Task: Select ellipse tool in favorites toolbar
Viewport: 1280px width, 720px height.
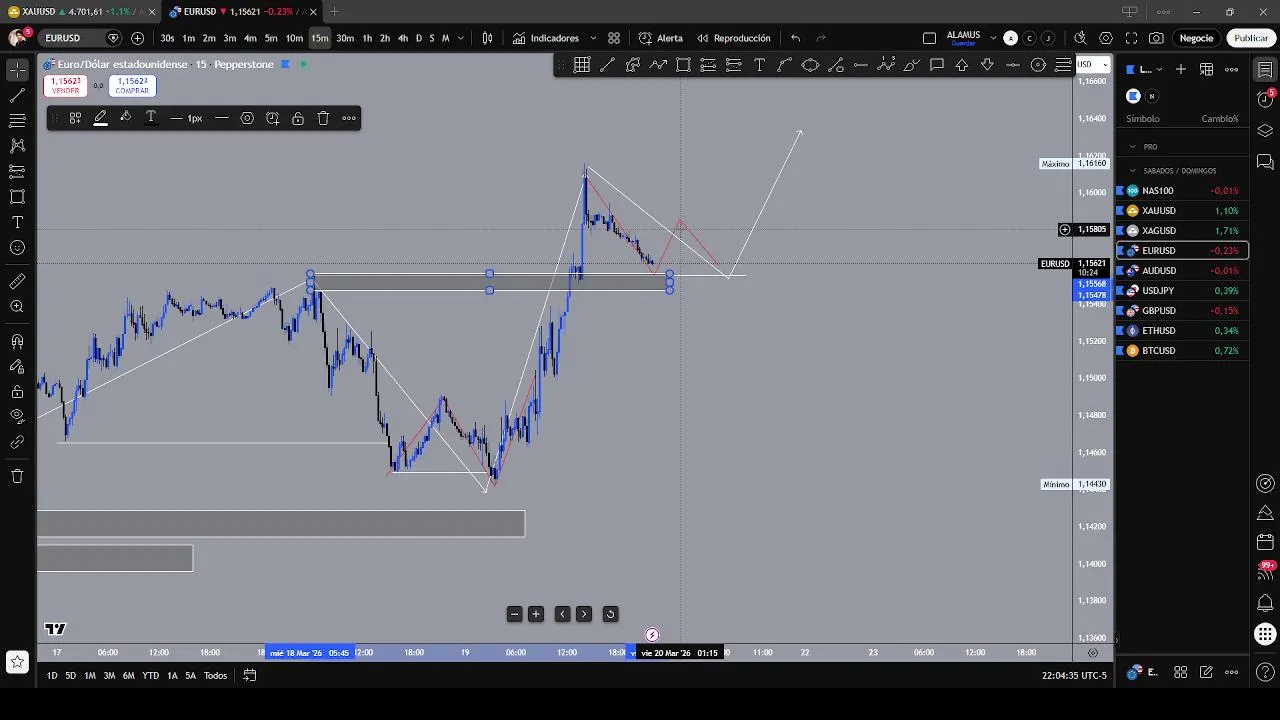Action: (810, 65)
